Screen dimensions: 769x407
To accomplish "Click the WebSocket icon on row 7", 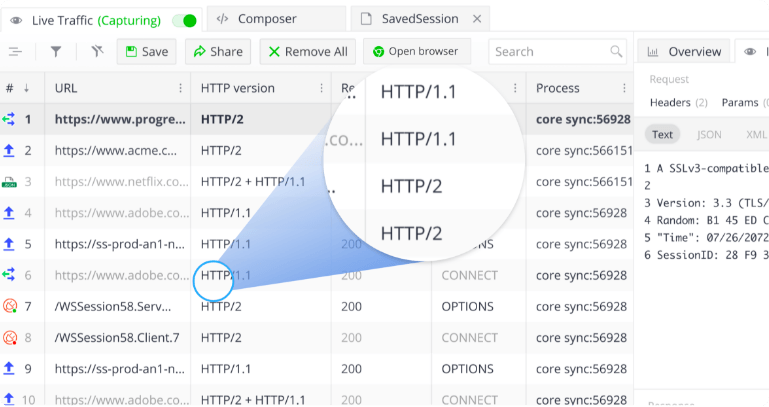I will coord(10,306).
